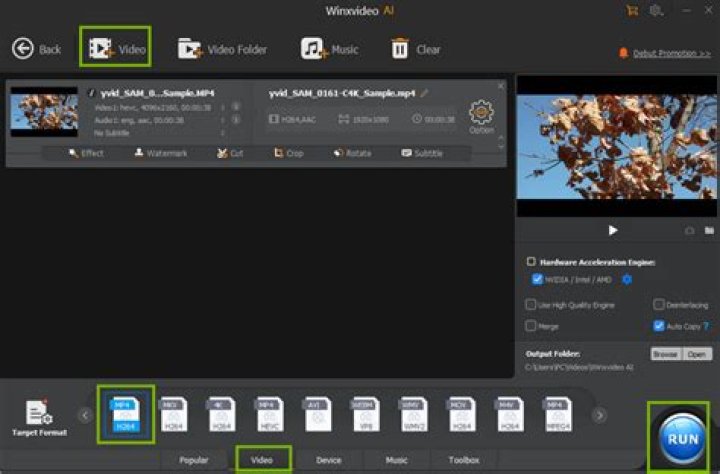This screenshot has height=474, width=720.
Task: Rename output file with pencil icon
Action: pos(424,93)
